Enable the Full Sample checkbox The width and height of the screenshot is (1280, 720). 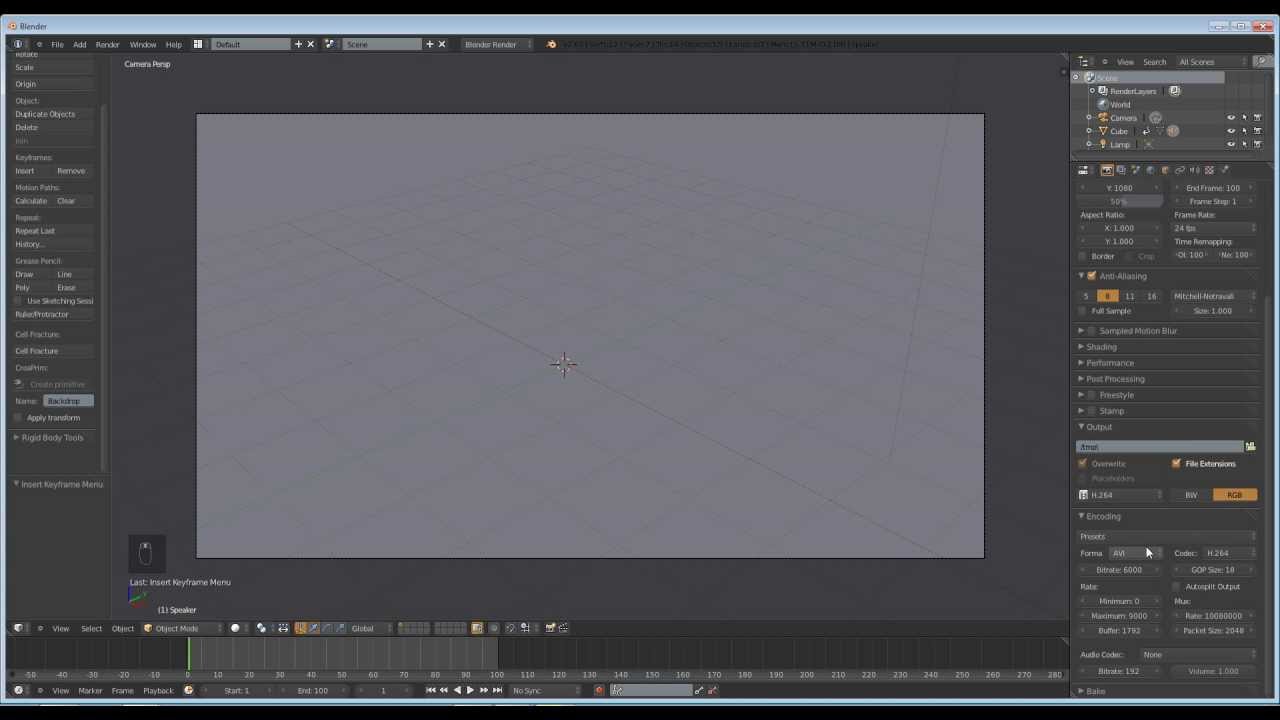[x=1083, y=311]
